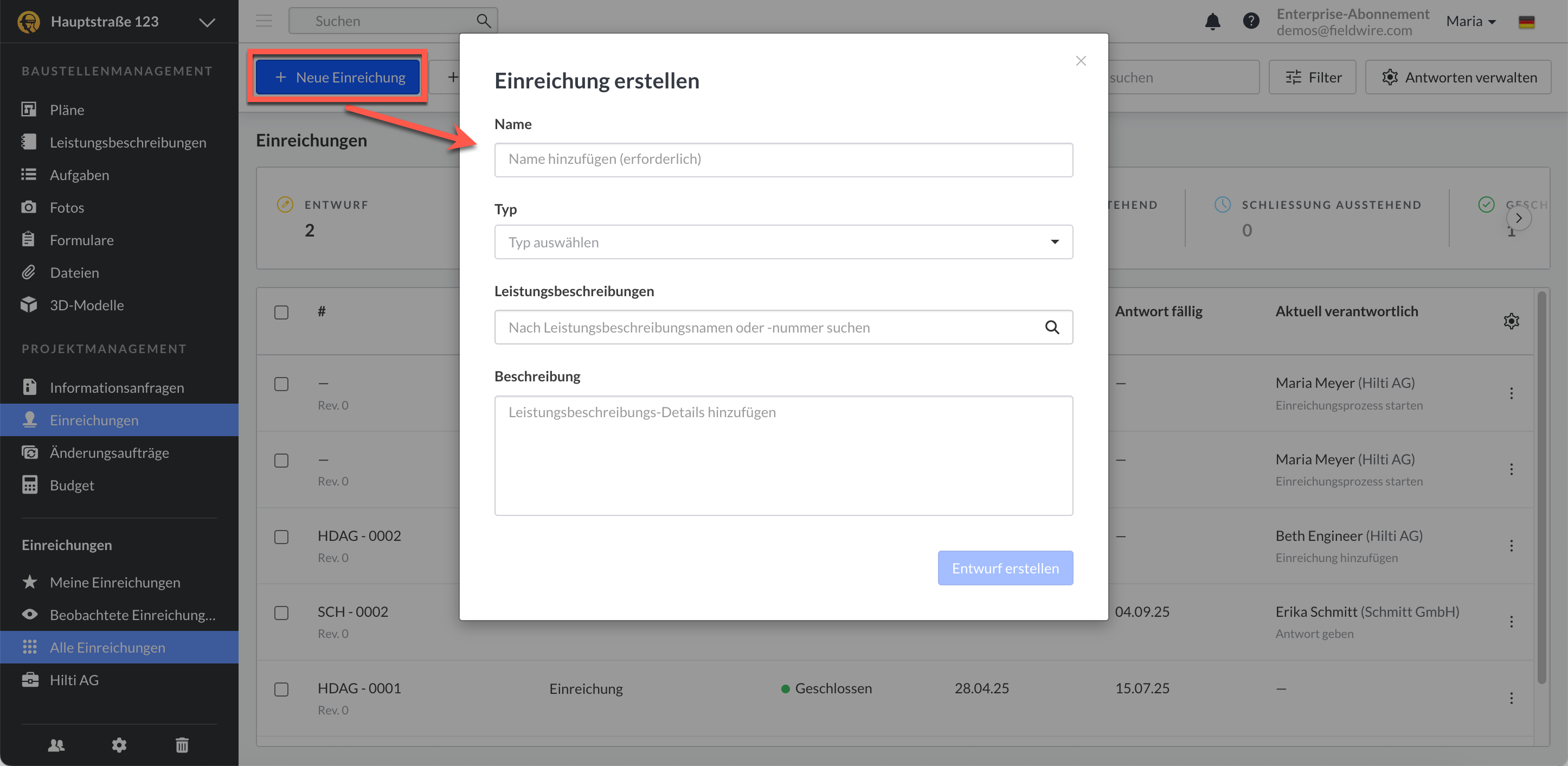Check the HDAG - 0002 row checkbox
The height and width of the screenshot is (766, 1568).
tap(281, 537)
